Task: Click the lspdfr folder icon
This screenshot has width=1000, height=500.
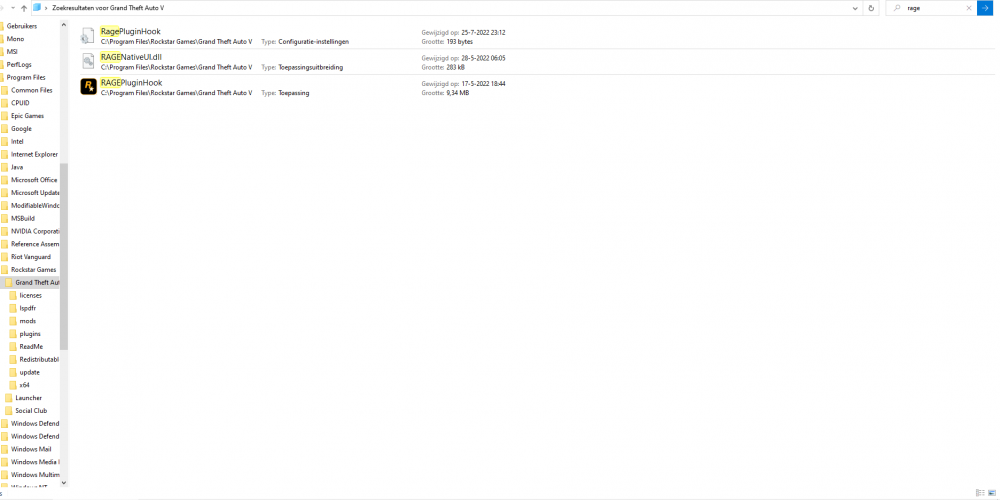Action: (x=13, y=308)
